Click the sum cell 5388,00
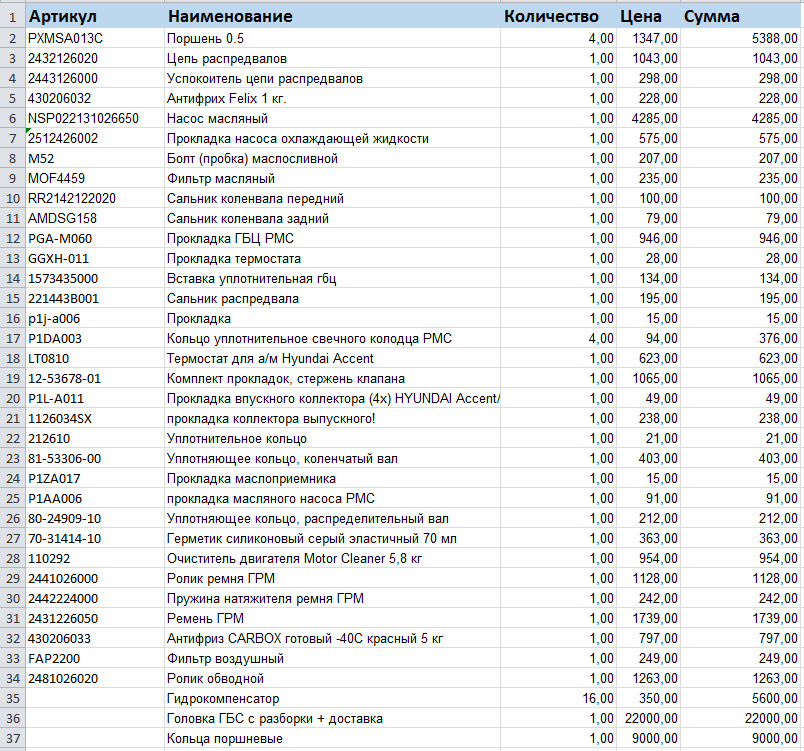Image resolution: width=804 pixels, height=751 pixels. click(x=740, y=38)
